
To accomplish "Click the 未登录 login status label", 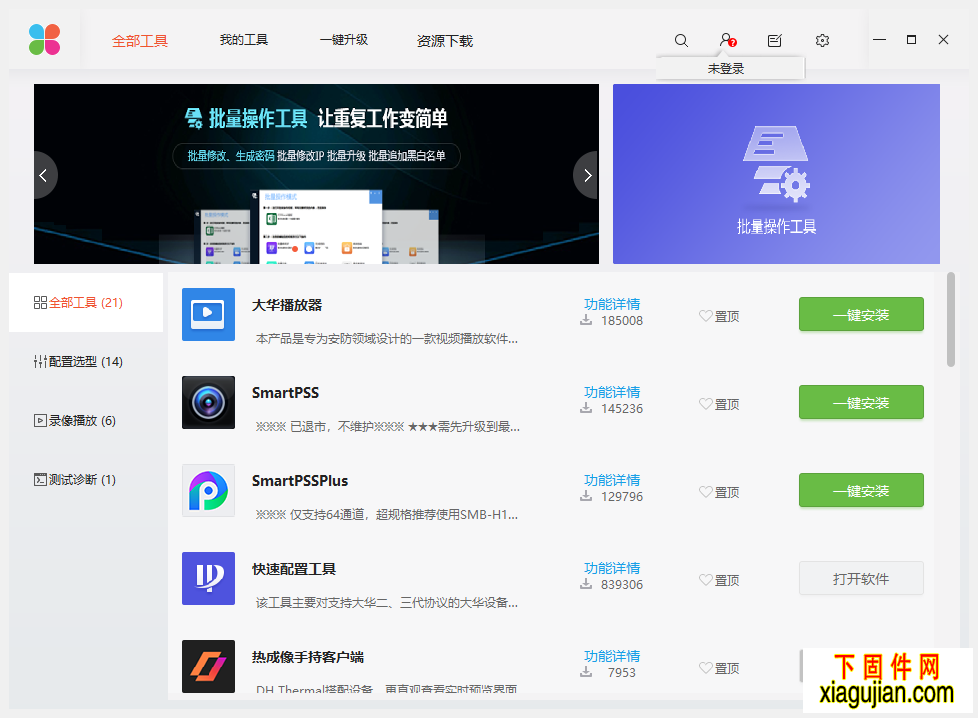I will click(x=726, y=69).
